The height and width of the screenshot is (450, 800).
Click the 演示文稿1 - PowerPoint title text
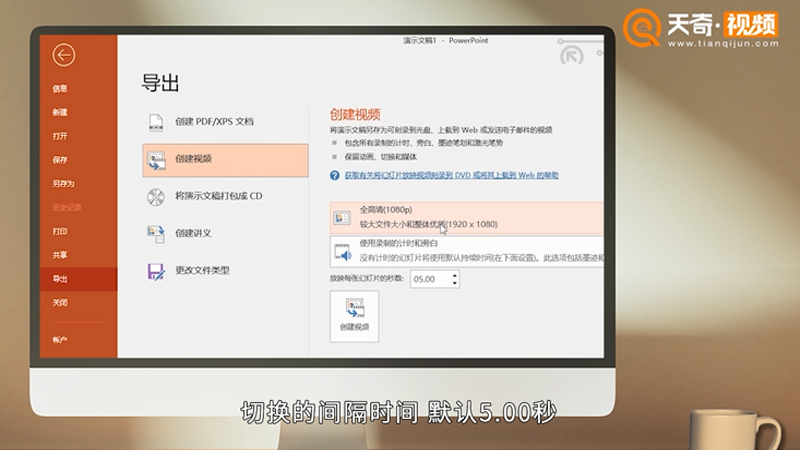[x=445, y=40]
